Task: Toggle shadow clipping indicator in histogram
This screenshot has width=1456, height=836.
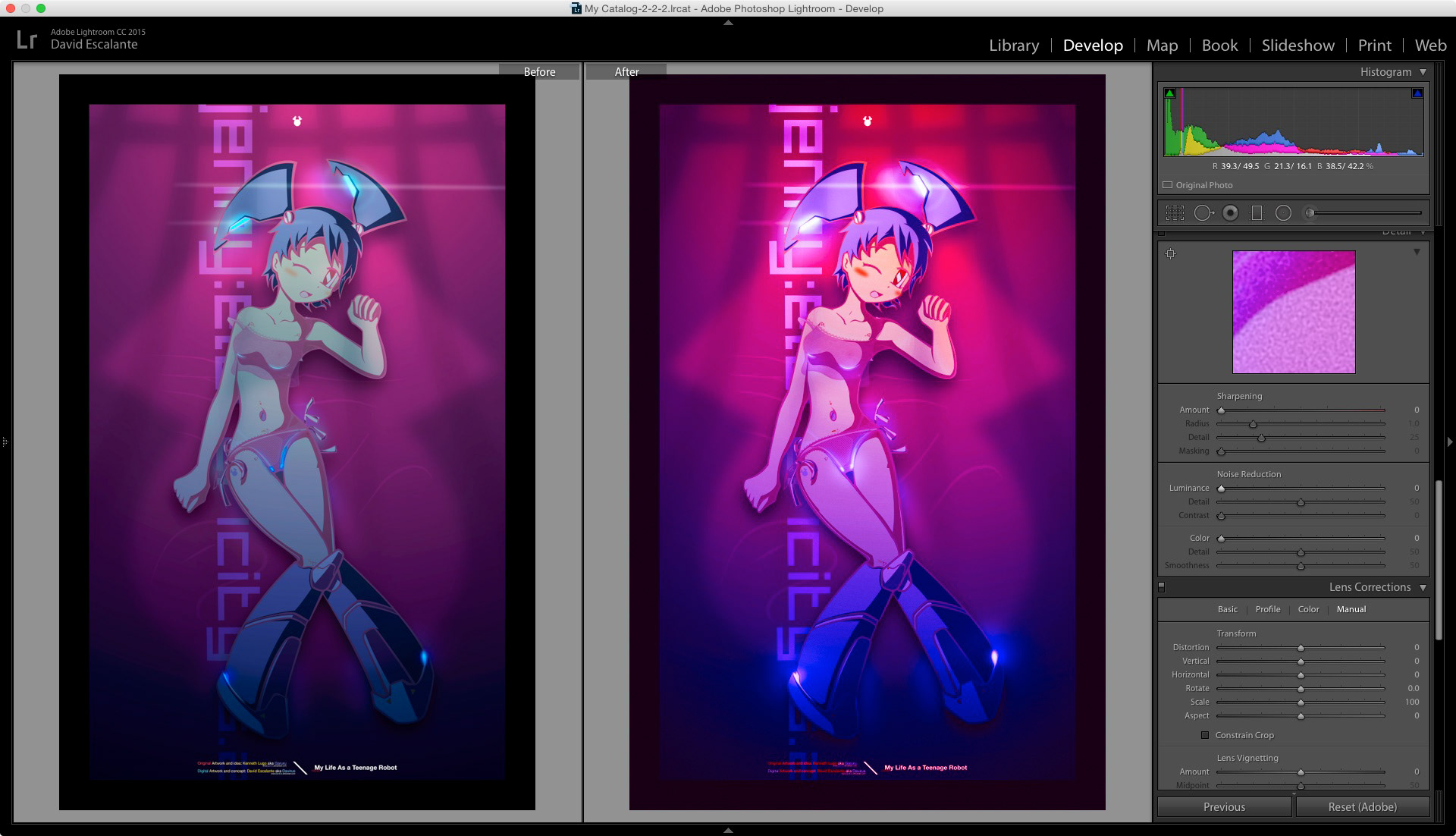Action: pos(1169,93)
